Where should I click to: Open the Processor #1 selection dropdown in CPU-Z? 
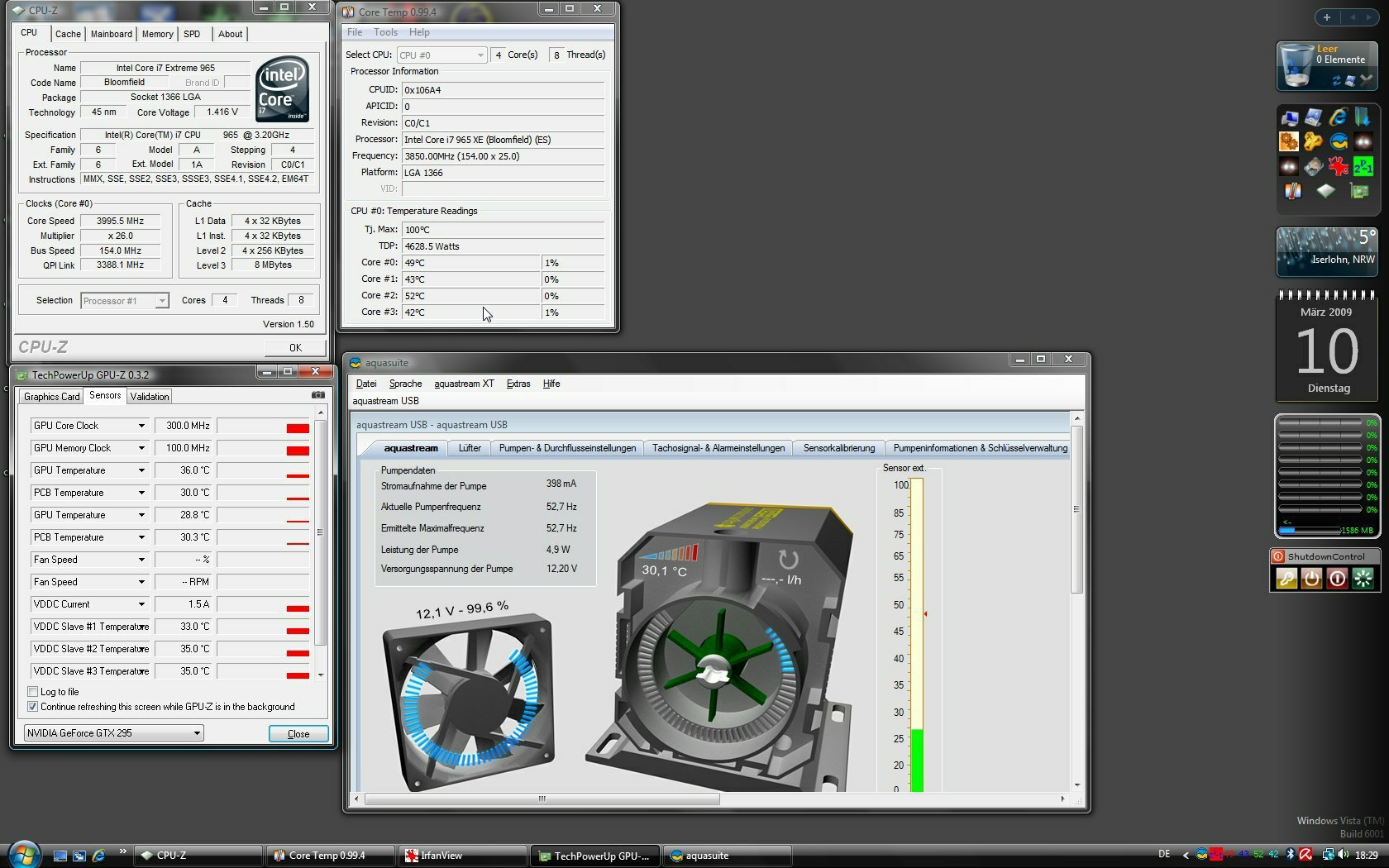[125, 301]
